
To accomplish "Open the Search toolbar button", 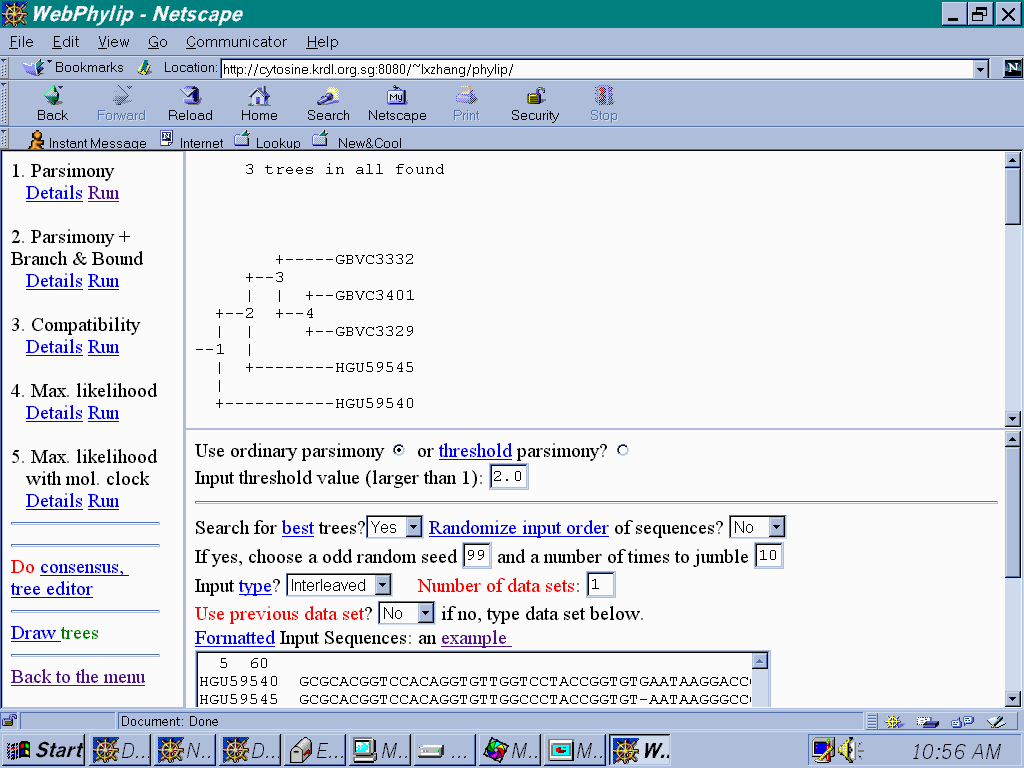I will point(328,104).
